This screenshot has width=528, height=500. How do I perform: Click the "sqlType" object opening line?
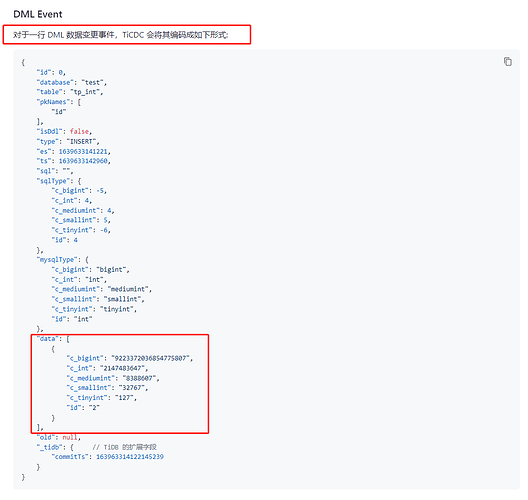coord(59,181)
